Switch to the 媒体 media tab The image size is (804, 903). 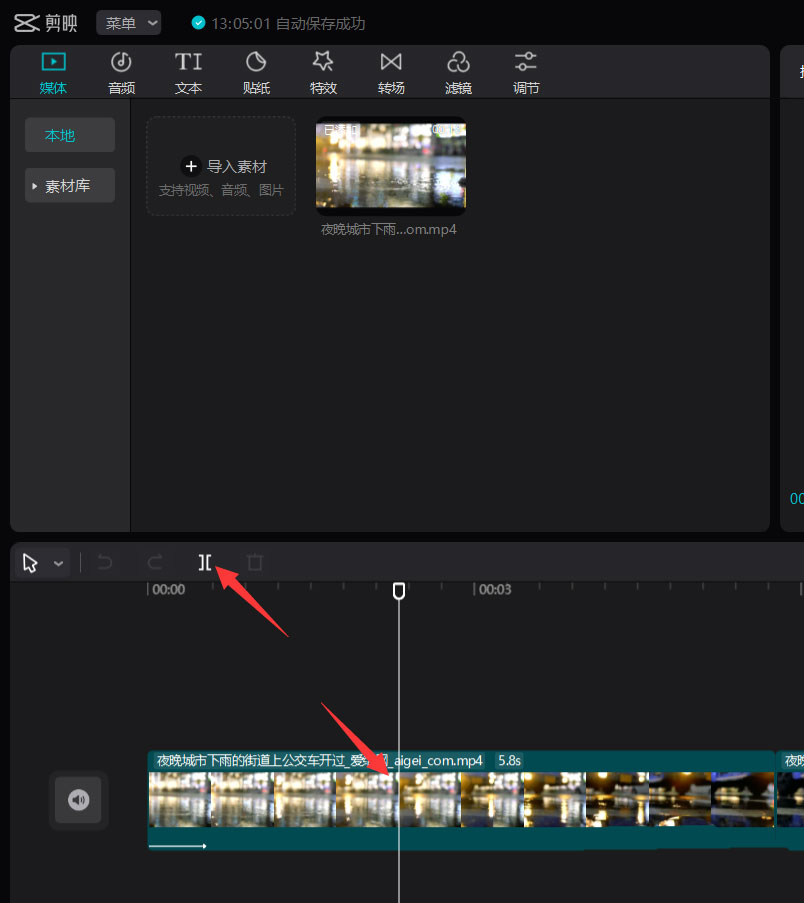pyautogui.click(x=53, y=70)
